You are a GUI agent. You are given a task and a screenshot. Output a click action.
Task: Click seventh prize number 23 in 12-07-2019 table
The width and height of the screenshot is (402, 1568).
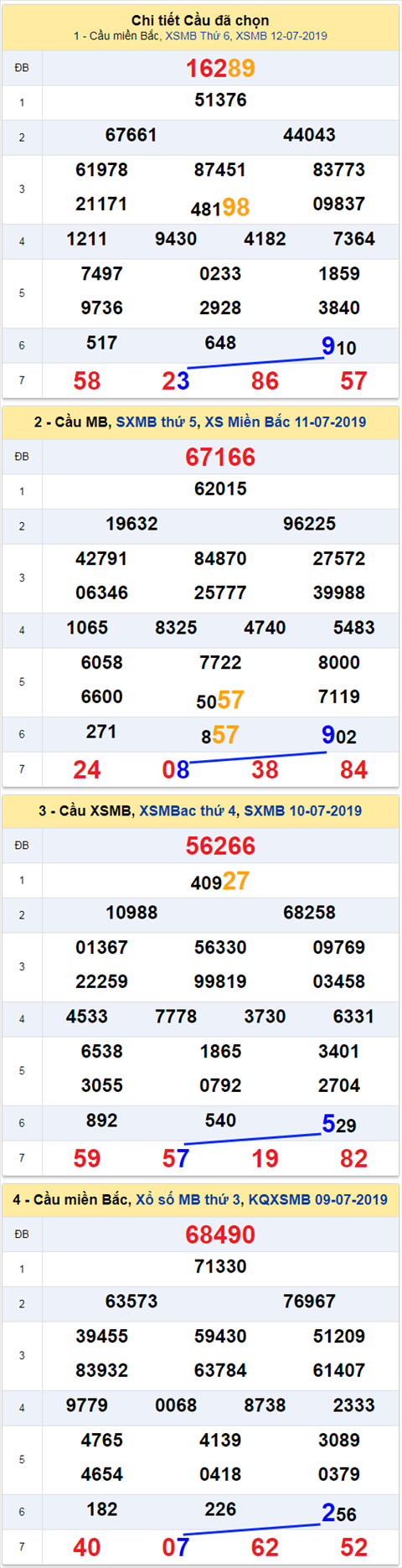coord(176,381)
